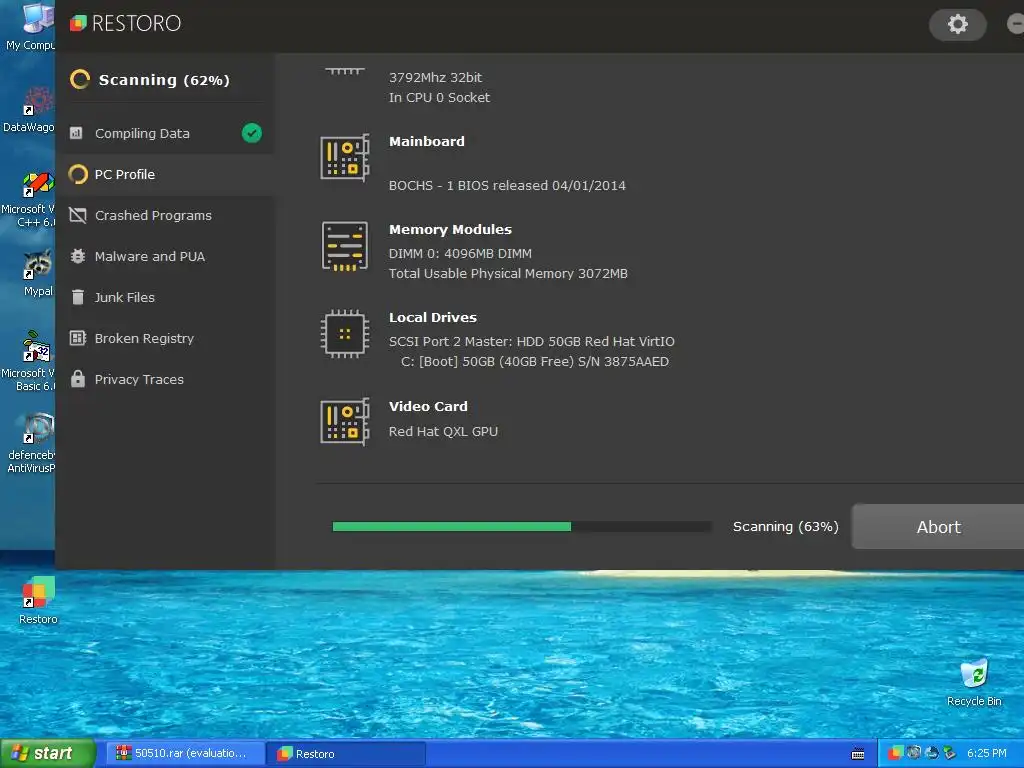
Task: Click the DIMM 0: 4096MB DIMM line
Action: tap(460, 253)
